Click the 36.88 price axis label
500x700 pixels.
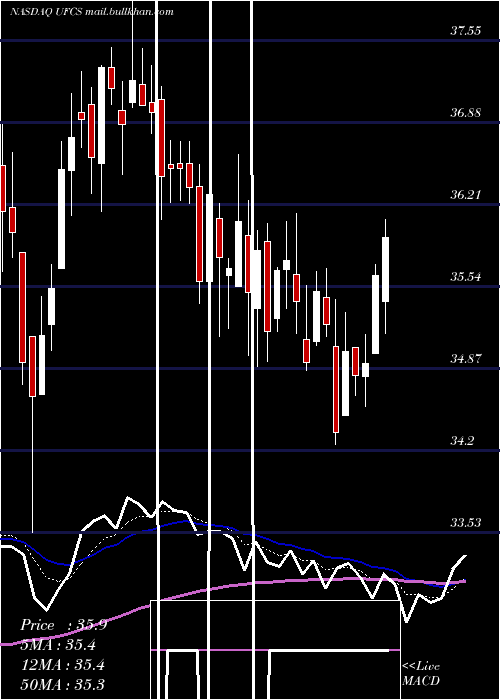point(466,112)
